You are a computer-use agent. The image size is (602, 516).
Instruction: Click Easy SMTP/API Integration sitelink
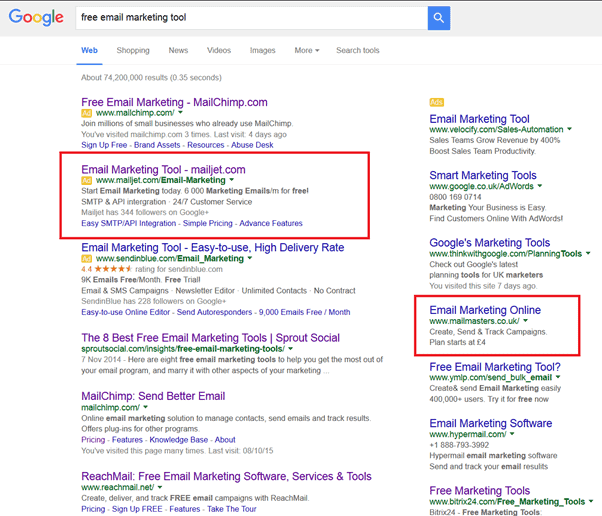point(128,223)
